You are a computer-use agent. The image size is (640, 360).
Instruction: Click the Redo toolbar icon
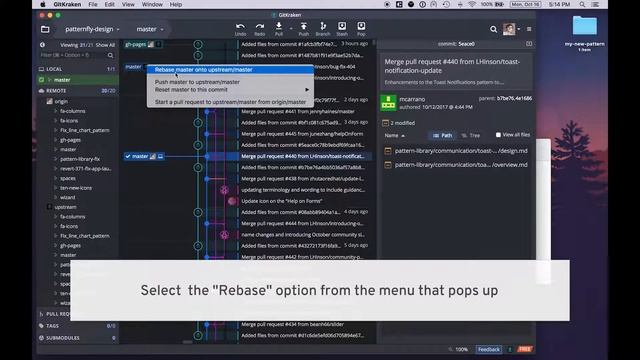260,29
